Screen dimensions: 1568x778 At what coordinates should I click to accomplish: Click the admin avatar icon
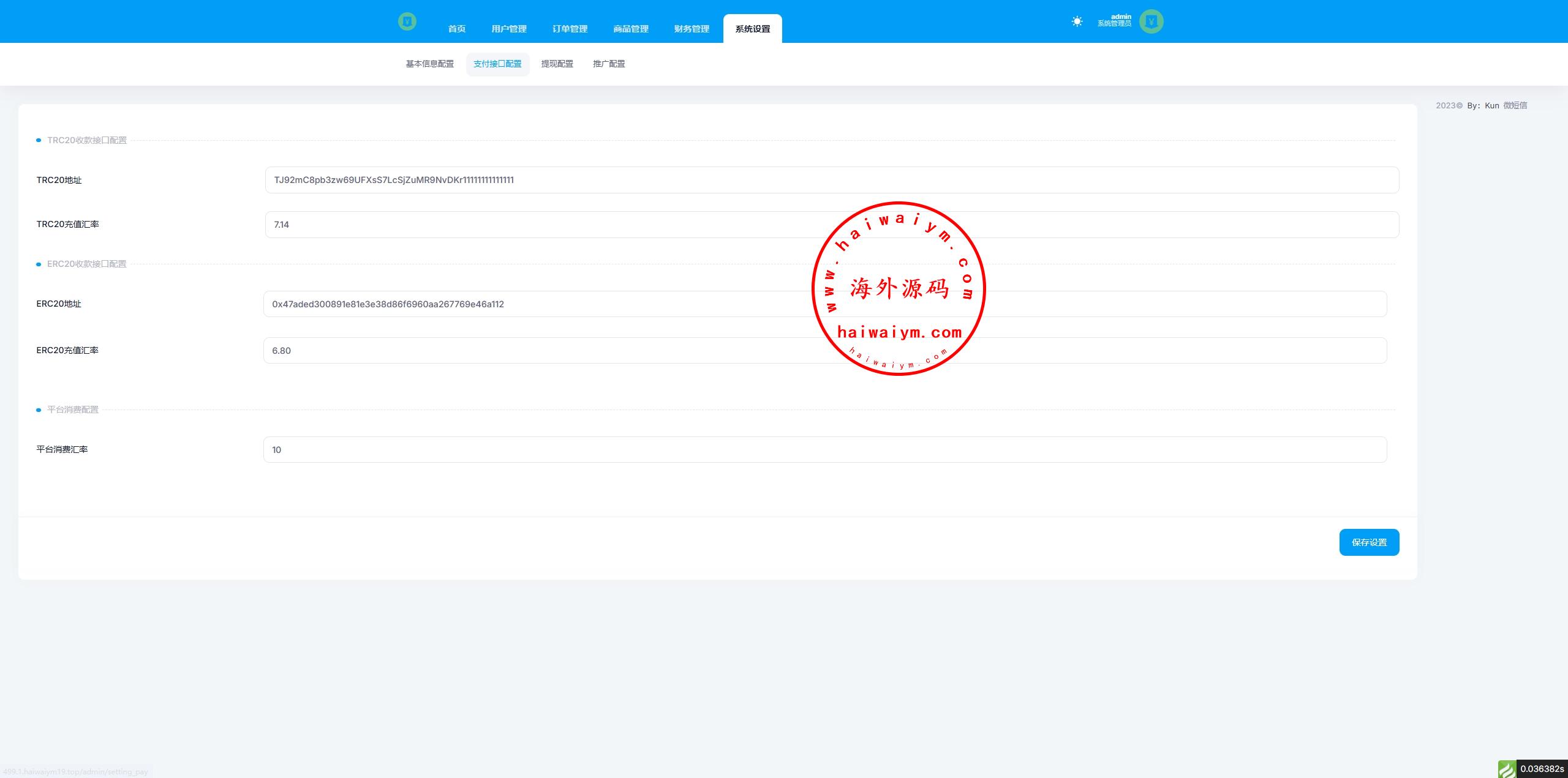coord(1151,21)
